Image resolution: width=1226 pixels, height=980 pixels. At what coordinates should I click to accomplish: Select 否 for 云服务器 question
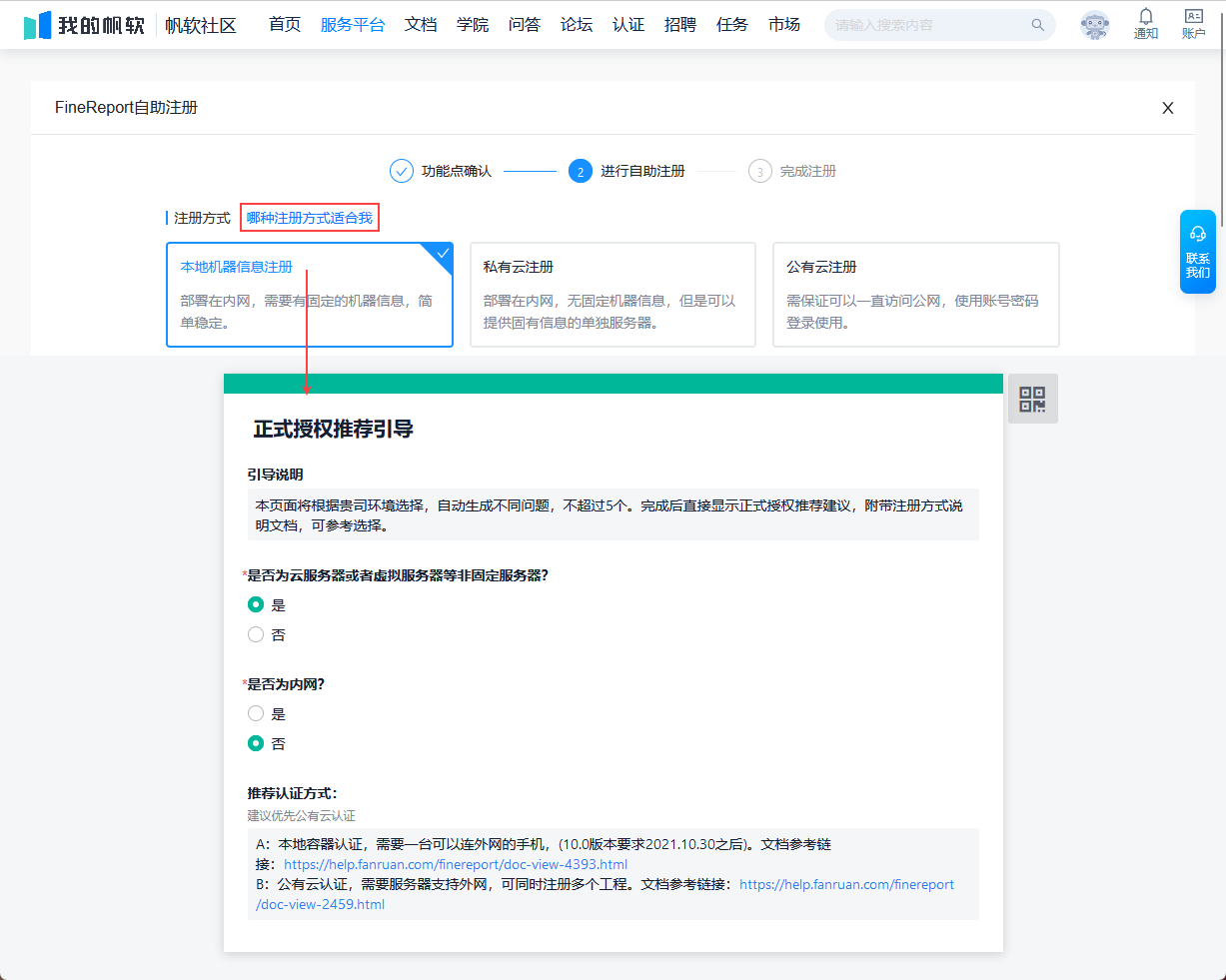click(256, 634)
